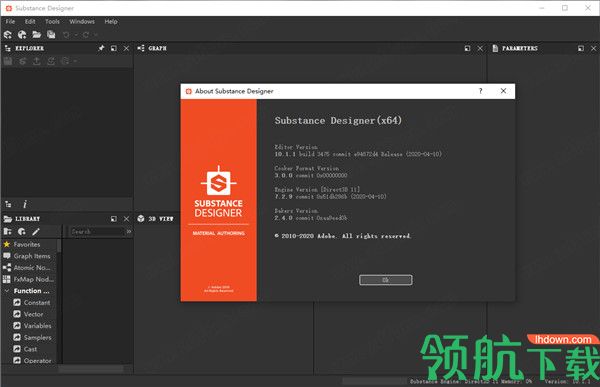Pin the Explorer panel
This screenshot has width=600, height=387.
101,48
